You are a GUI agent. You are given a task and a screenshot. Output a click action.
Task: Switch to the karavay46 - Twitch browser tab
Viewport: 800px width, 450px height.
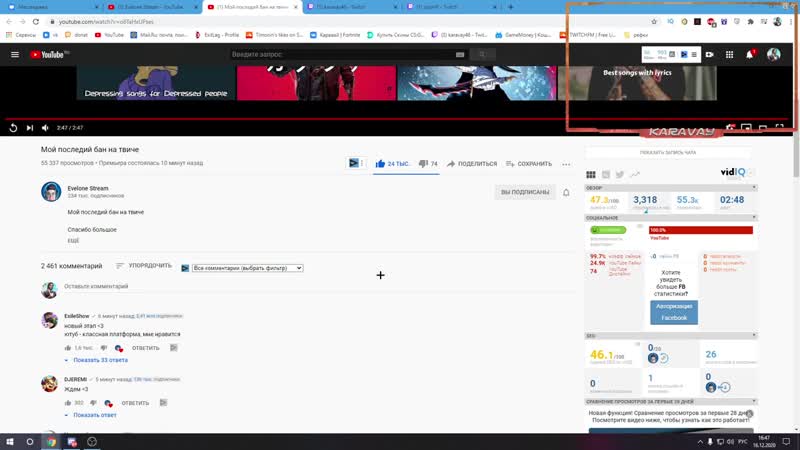[x=351, y=7]
